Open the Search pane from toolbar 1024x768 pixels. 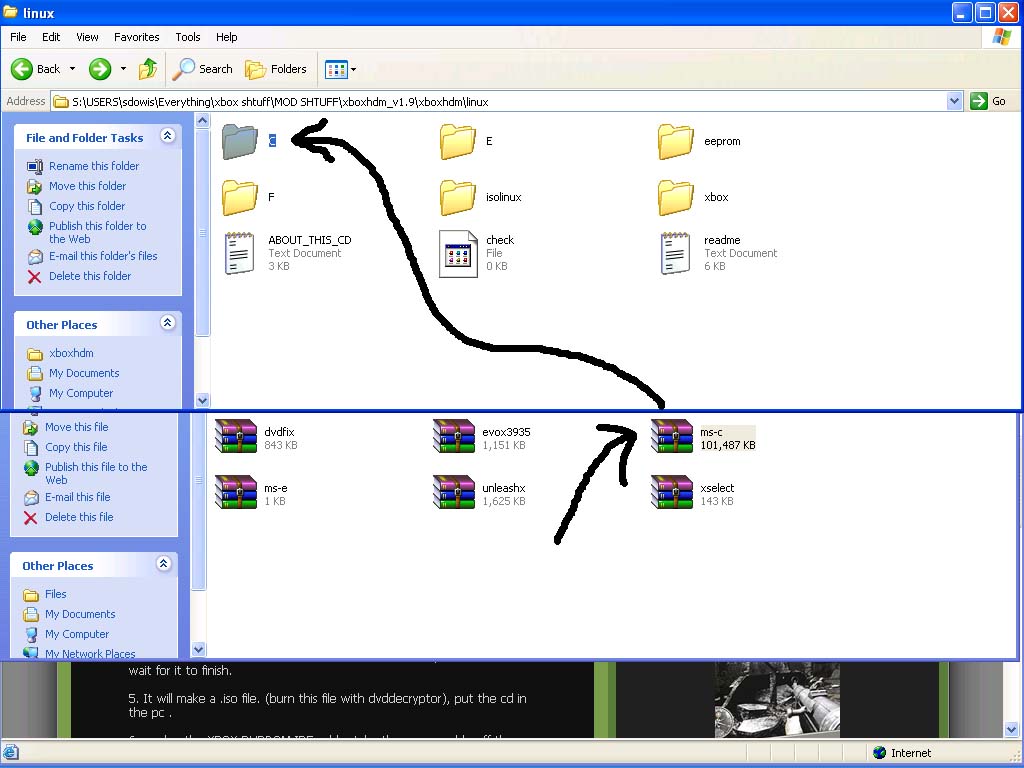[202, 69]
